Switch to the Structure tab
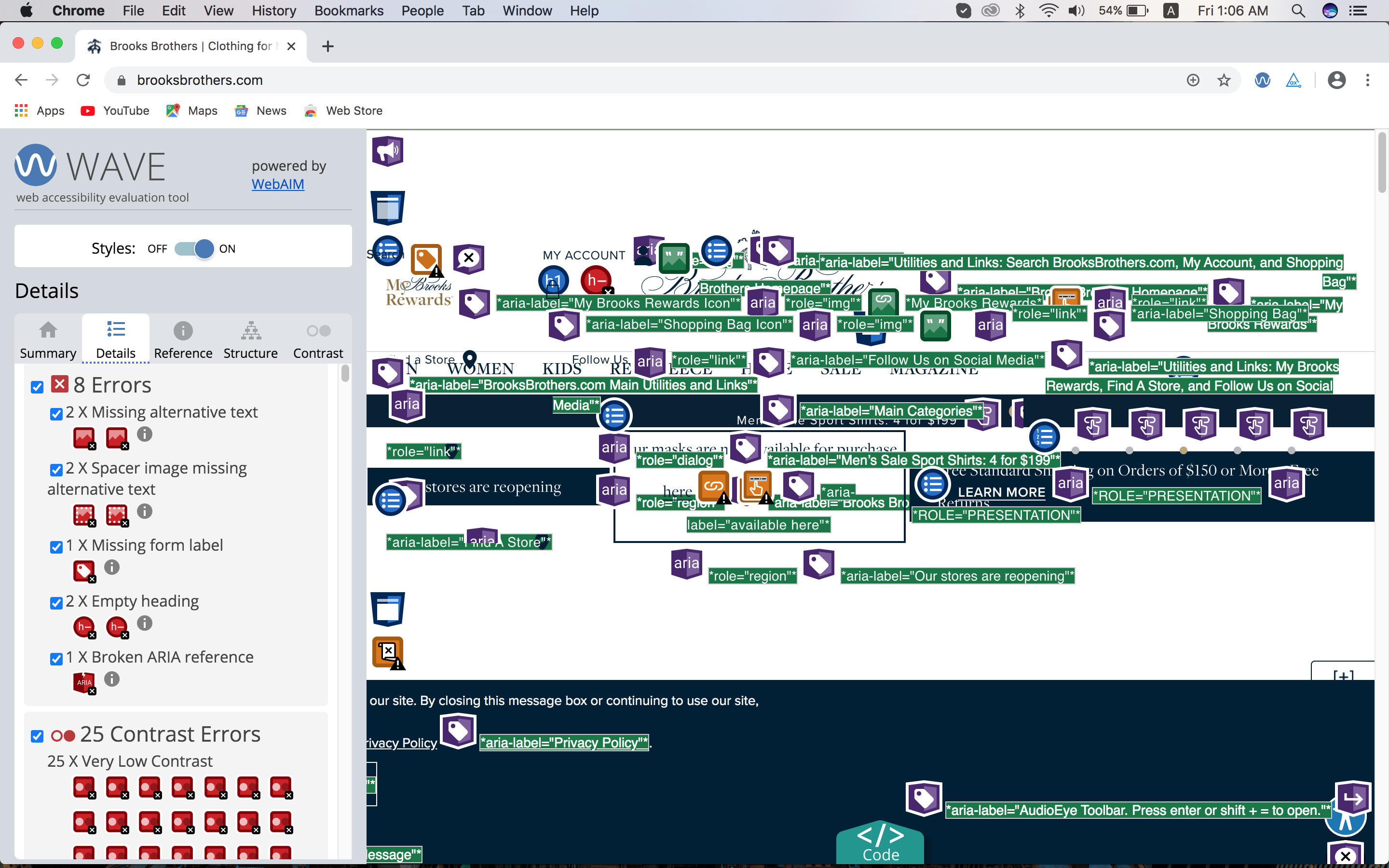The width and height of the screenshot is (1389, 868). 251,339
